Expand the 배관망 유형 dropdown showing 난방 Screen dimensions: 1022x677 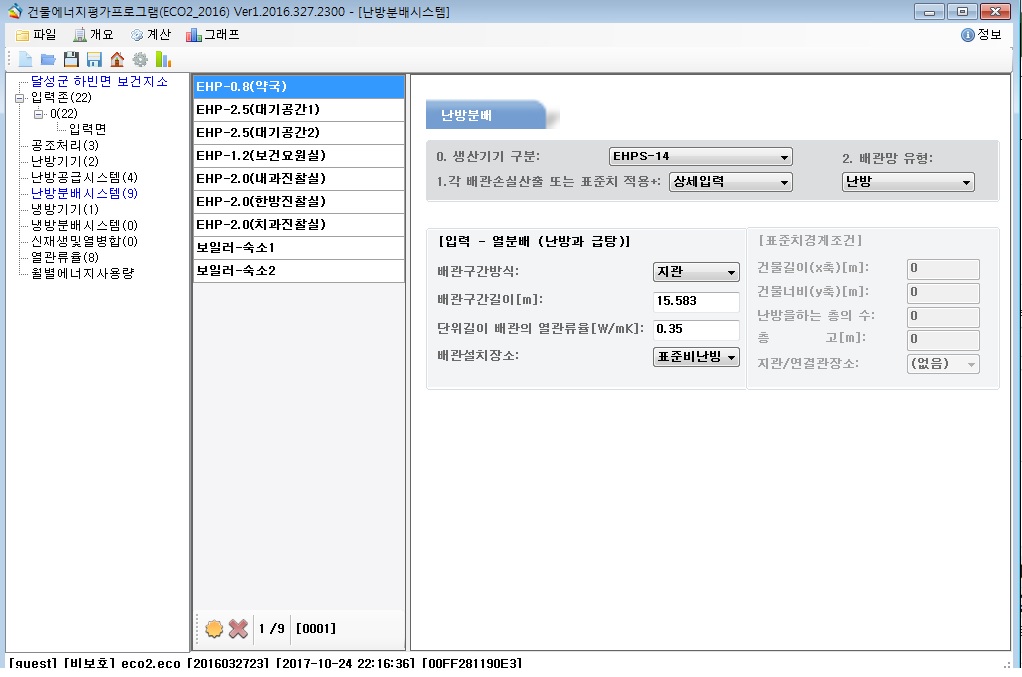click(x=908, y=182)
